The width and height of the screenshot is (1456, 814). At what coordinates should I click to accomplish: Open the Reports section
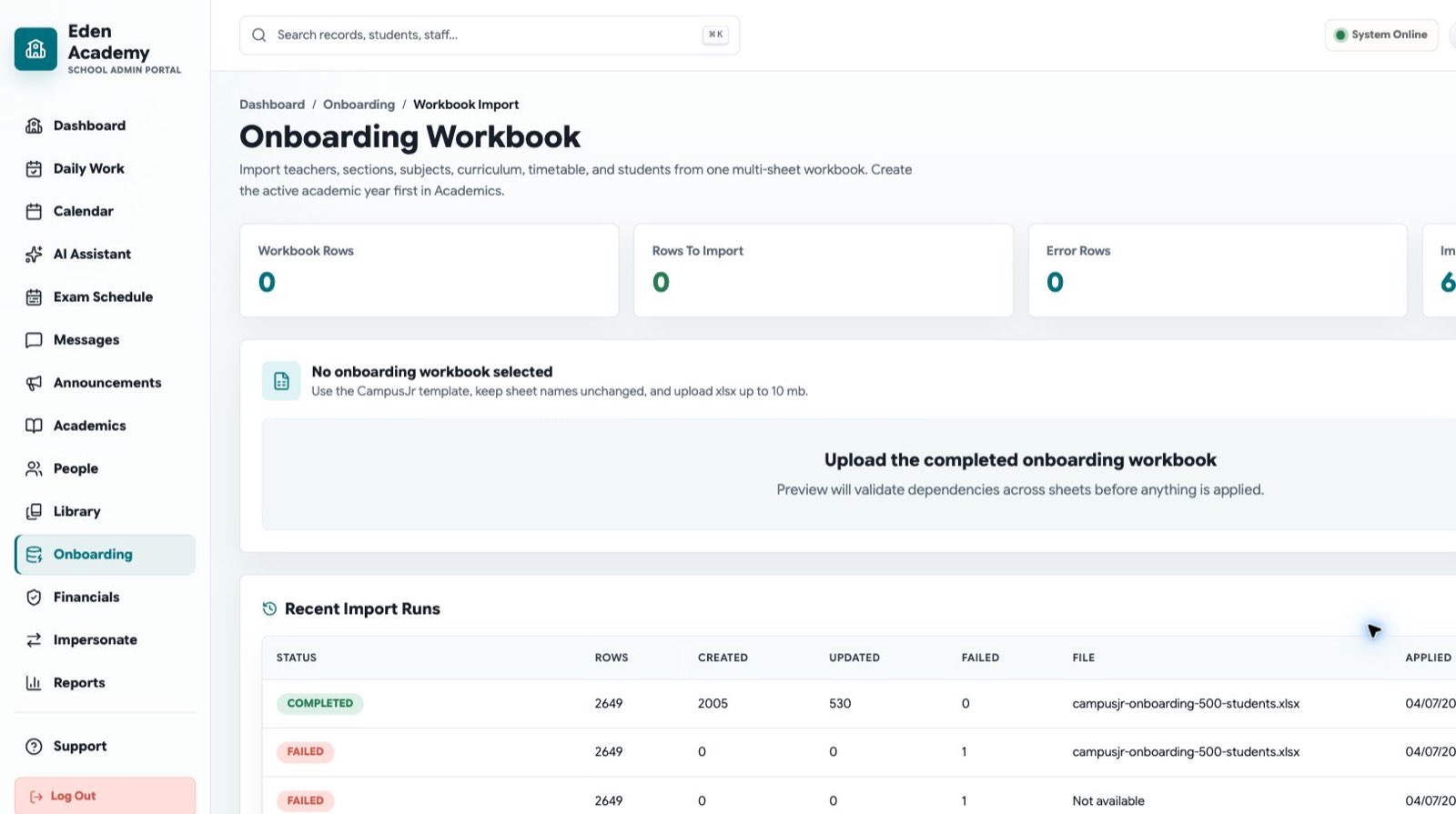(105, 682)
